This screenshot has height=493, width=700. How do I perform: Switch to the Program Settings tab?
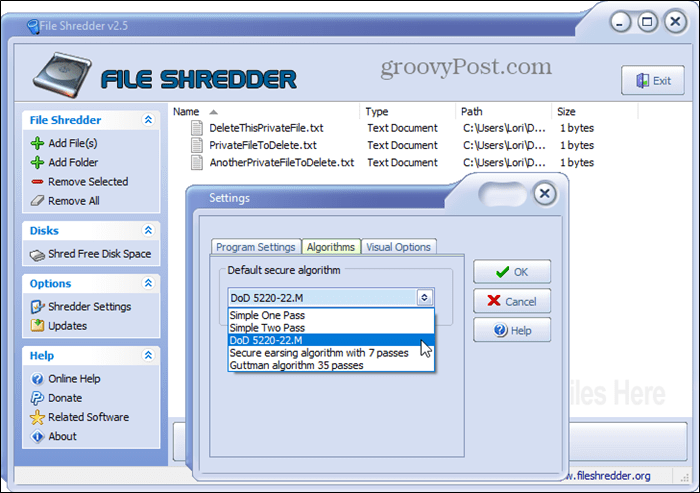(x=256, y=247)
